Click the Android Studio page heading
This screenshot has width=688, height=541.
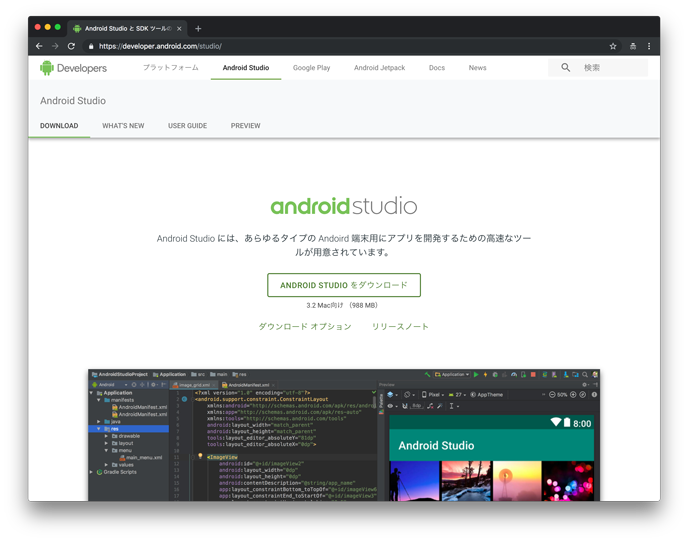73,100
